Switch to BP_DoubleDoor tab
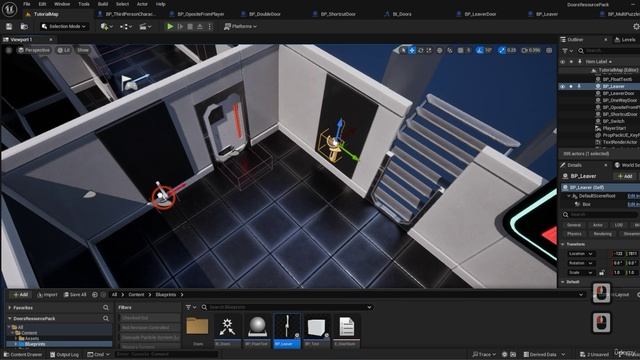 tap(264, 14)
